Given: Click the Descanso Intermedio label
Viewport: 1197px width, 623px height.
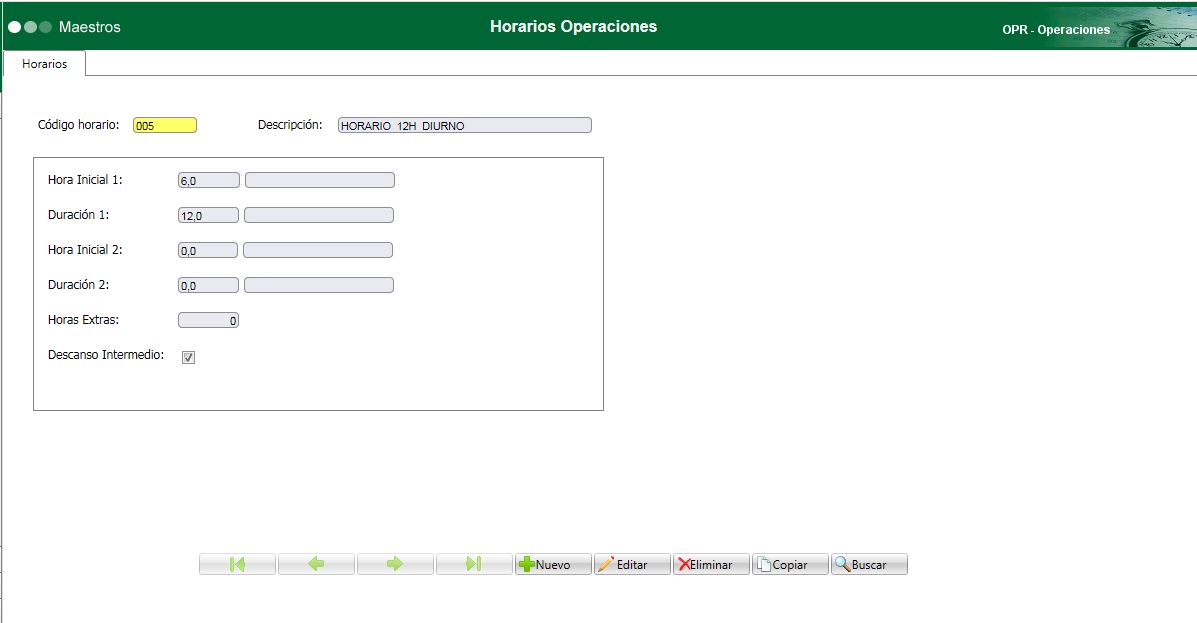Looking at the screenshot, I should [x=106, y=355].
